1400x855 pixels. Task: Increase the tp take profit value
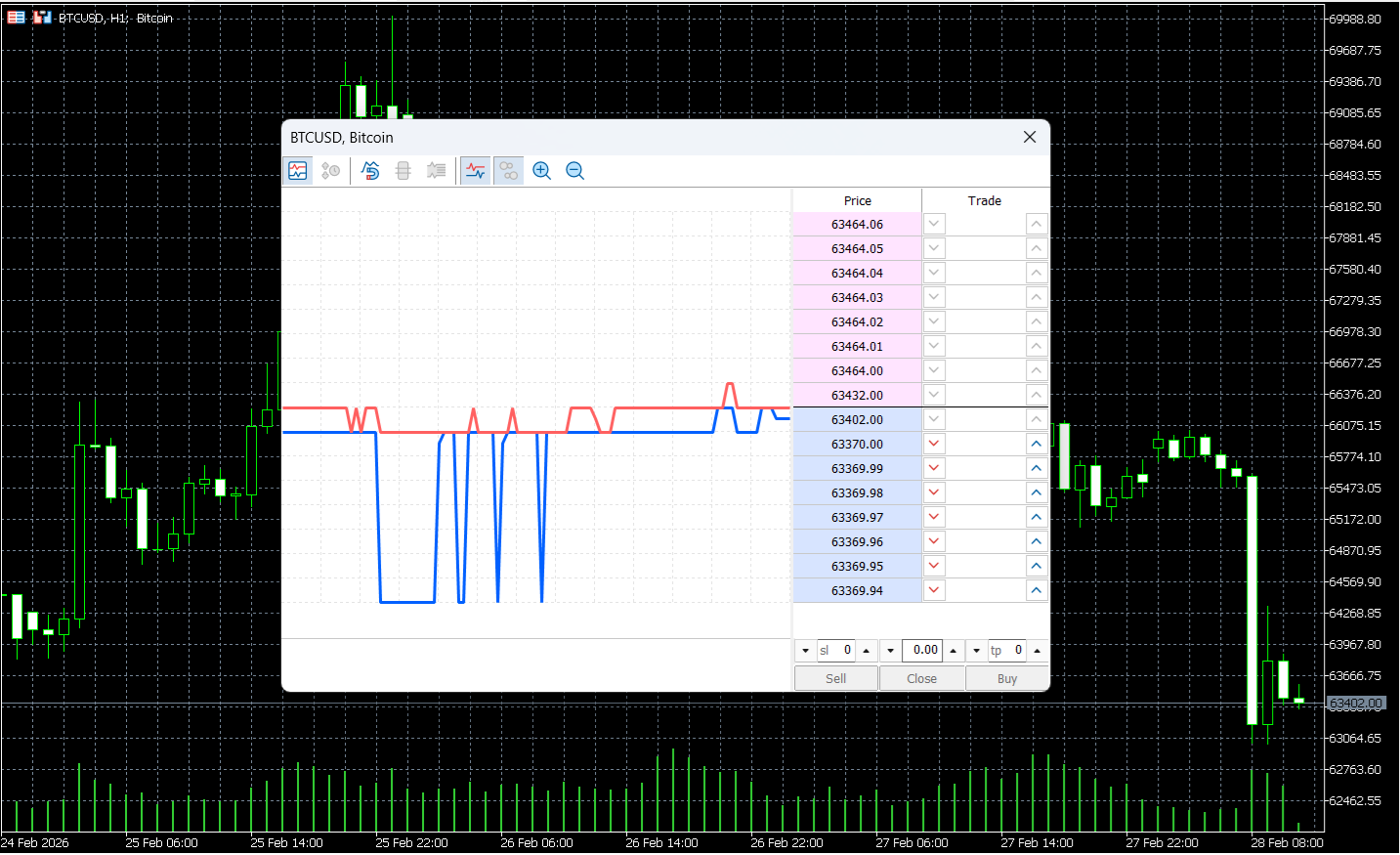1038,650
